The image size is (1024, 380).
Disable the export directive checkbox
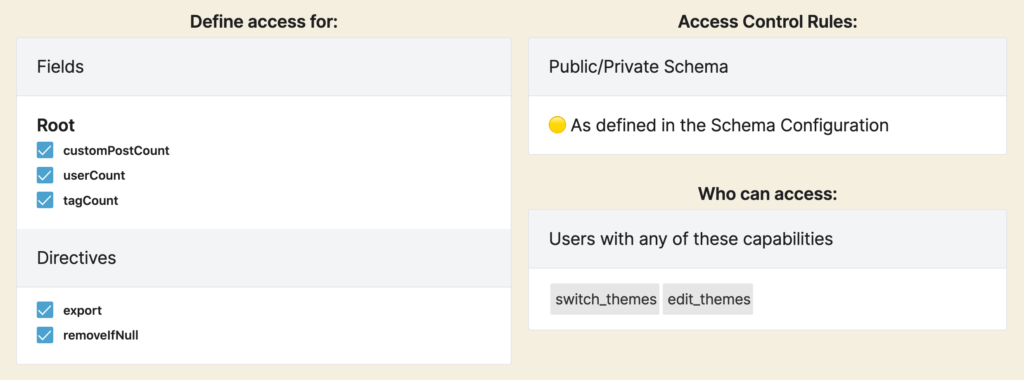[44, 310]
